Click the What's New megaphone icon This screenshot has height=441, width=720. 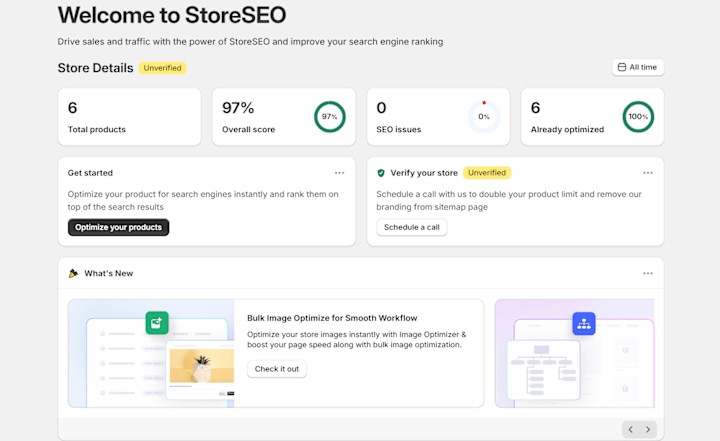coord(73,273)
